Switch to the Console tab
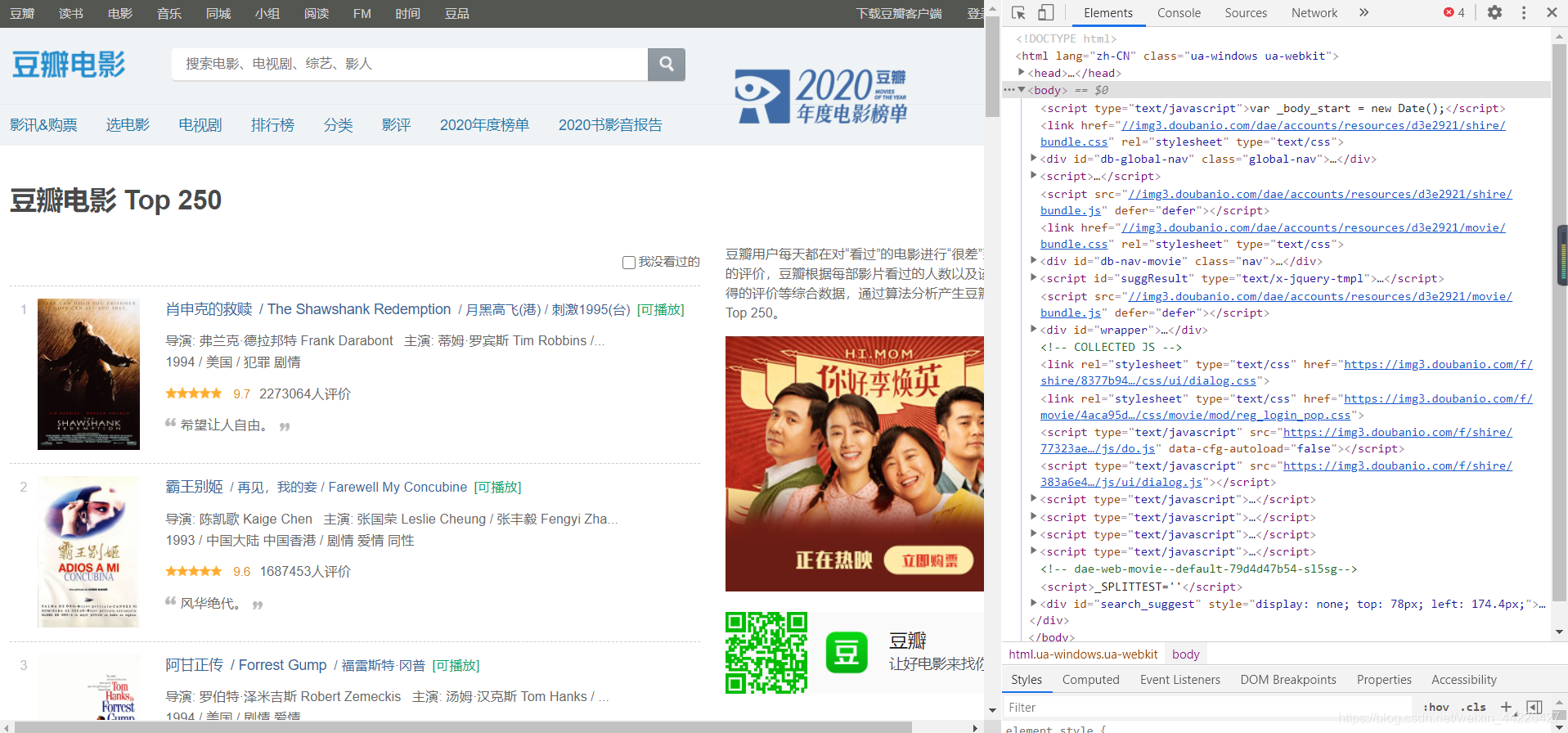The width and height of the screenshot is (1568, 733). click(1179, 13)
